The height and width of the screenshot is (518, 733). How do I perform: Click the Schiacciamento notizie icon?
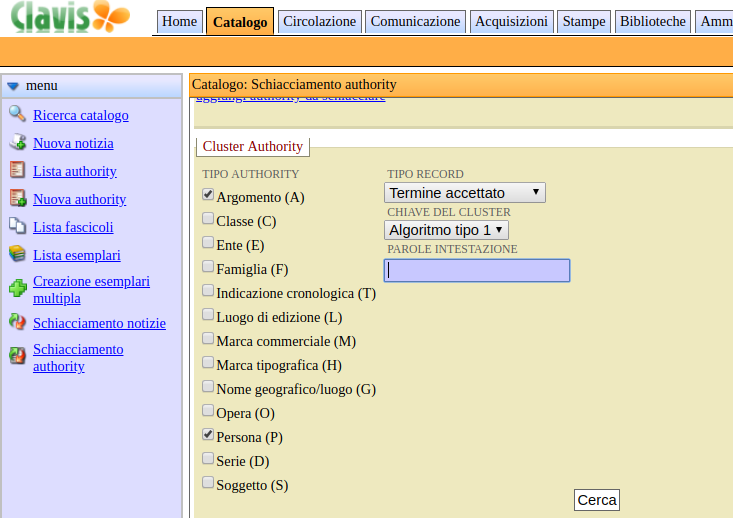[17, 322]
